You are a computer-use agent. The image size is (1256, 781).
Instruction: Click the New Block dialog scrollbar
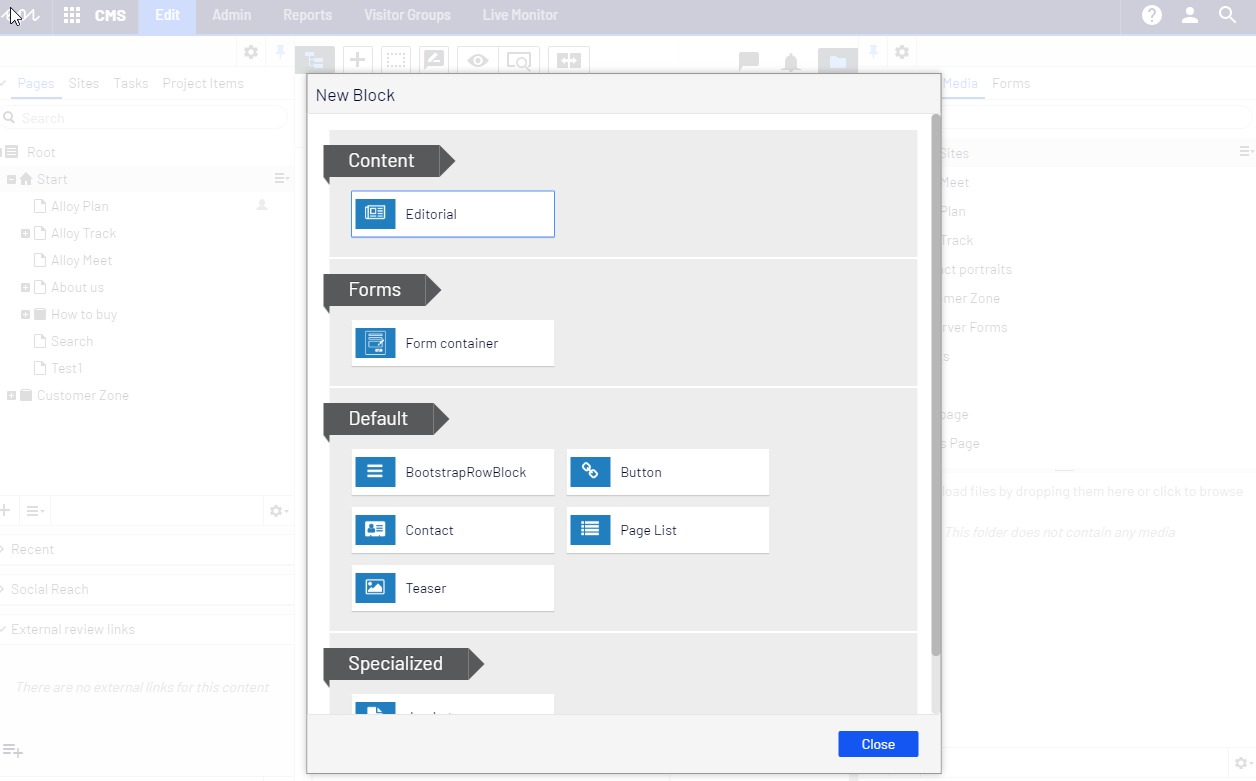coord(936,400)
